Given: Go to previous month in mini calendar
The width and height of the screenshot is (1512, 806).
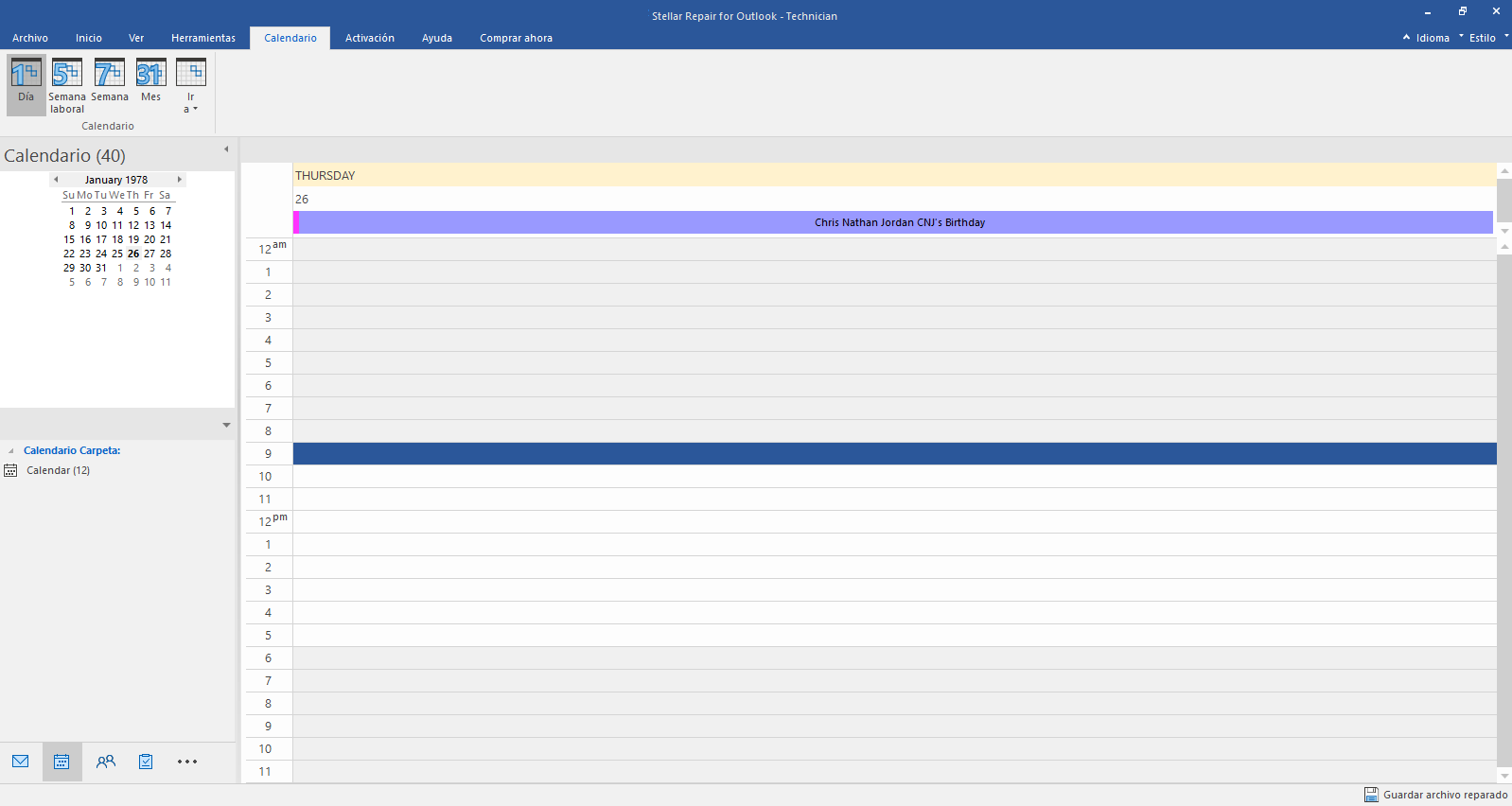Looking at the screenshot, I should pos(56,180).
